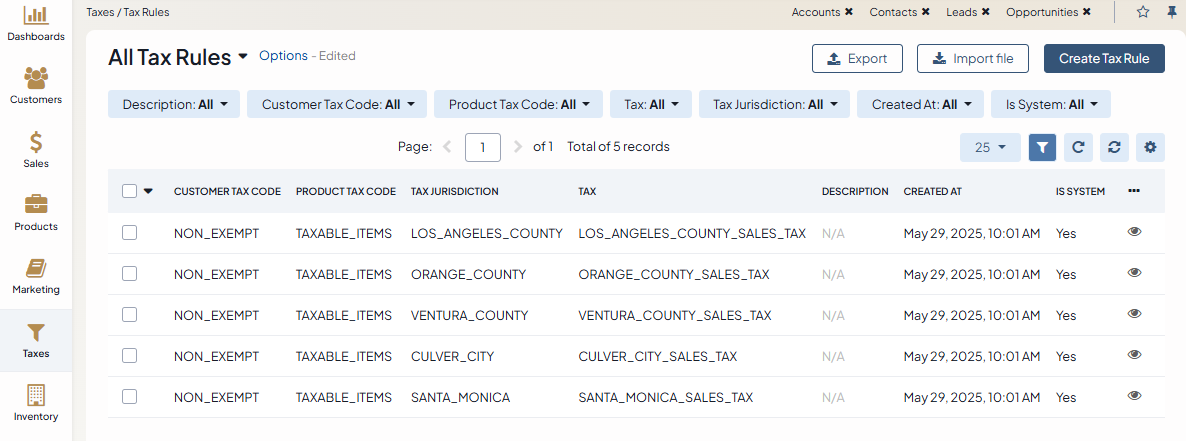Close the Accounts pinned tab

tap(849, 12)
